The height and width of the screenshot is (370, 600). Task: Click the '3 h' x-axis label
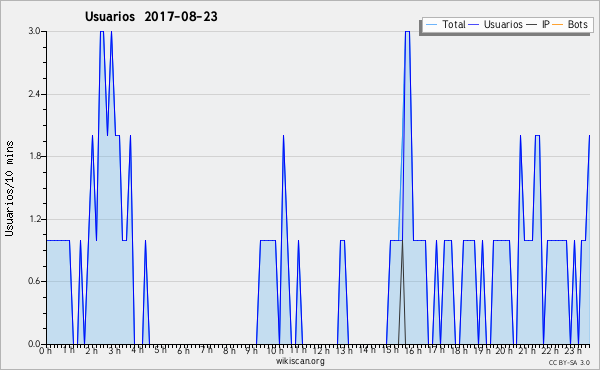(114, 350)
